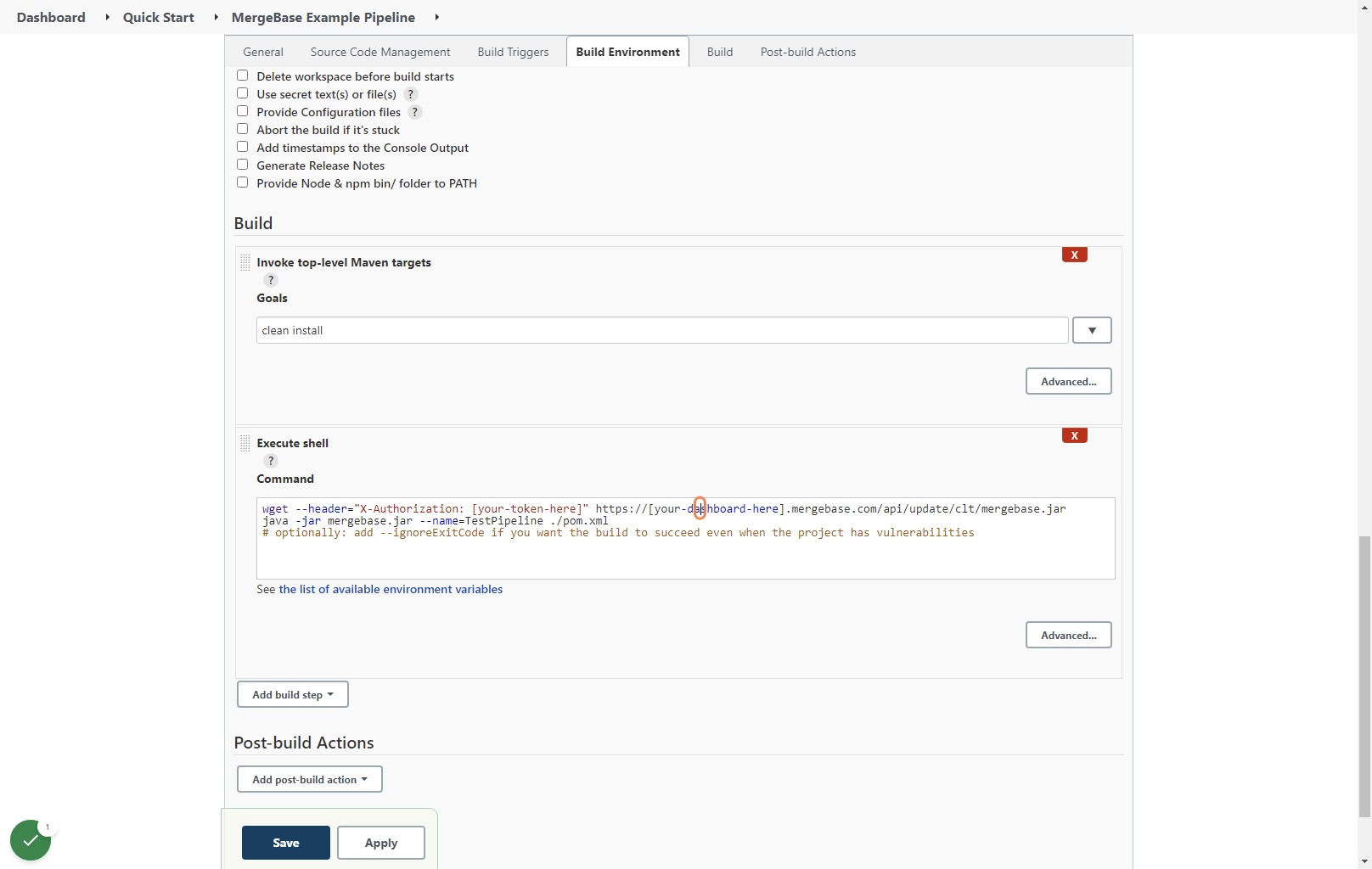Grab the drag handle of Execute shell step

[x=245, y=443]
